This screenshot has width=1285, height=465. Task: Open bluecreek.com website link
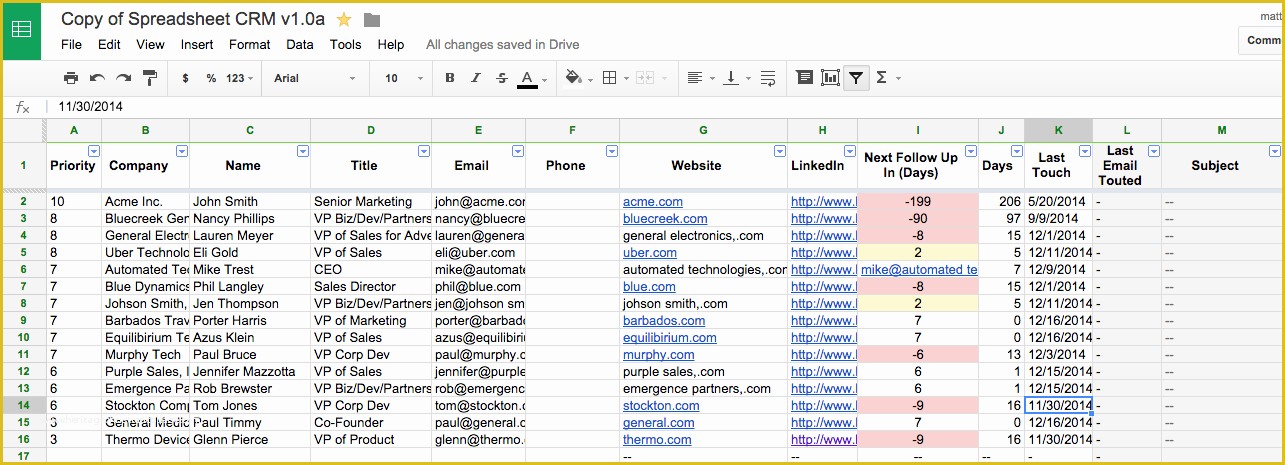(x=665, y=219)
